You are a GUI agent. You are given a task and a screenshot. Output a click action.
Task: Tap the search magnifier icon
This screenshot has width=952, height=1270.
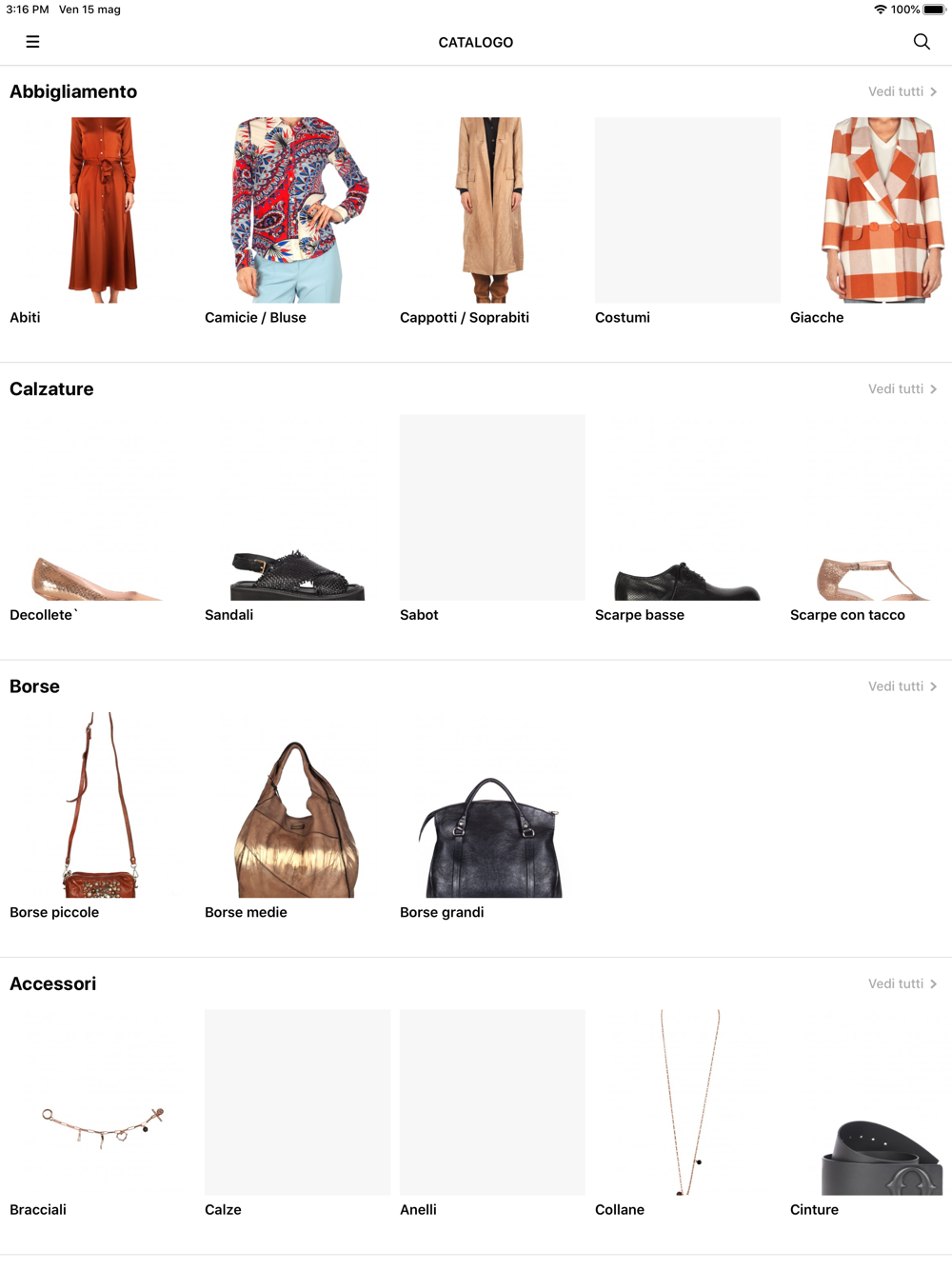(922, 42)
